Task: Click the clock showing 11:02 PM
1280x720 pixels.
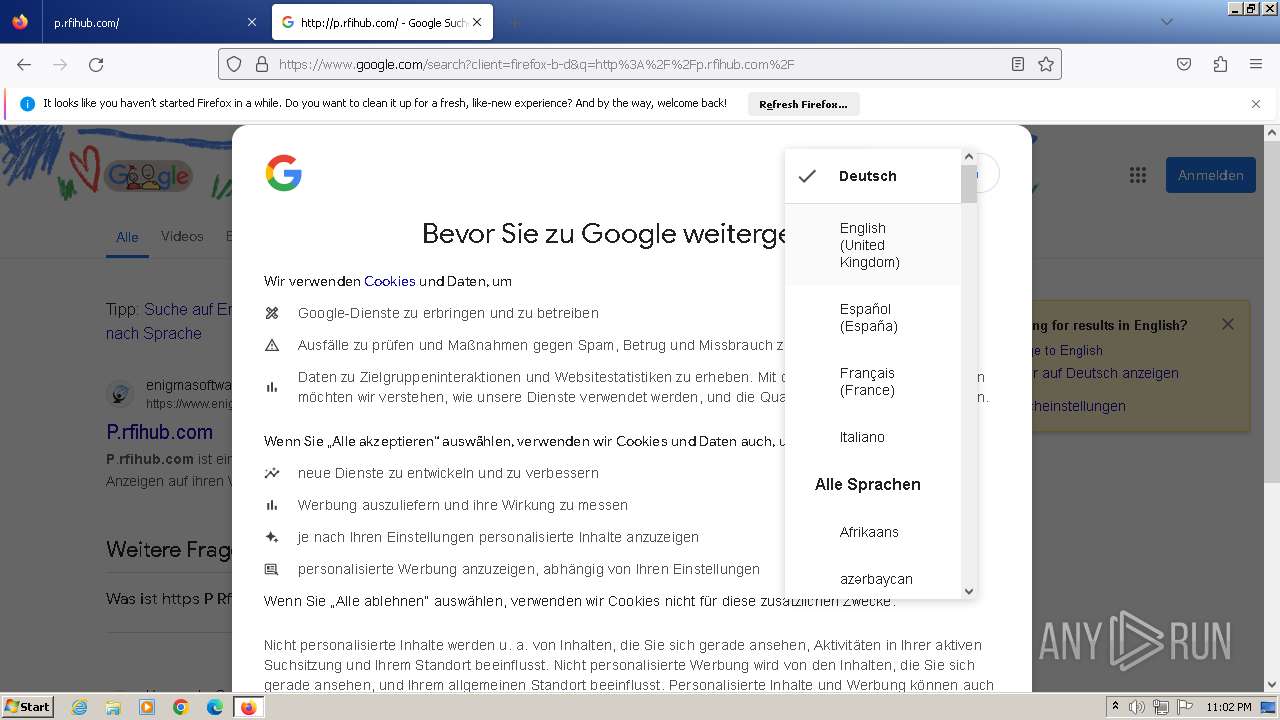Action: point(1228,707)
